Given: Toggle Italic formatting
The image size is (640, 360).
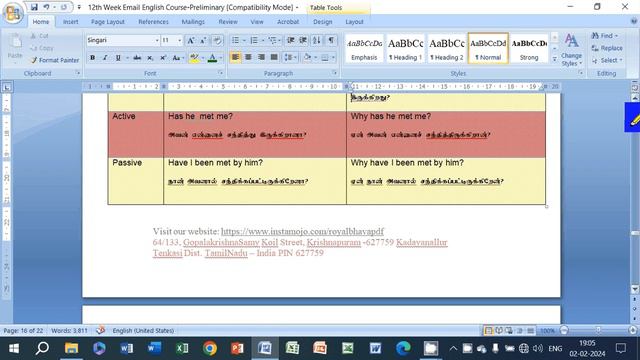Looking at the screenshot, I should click(105, 58).
